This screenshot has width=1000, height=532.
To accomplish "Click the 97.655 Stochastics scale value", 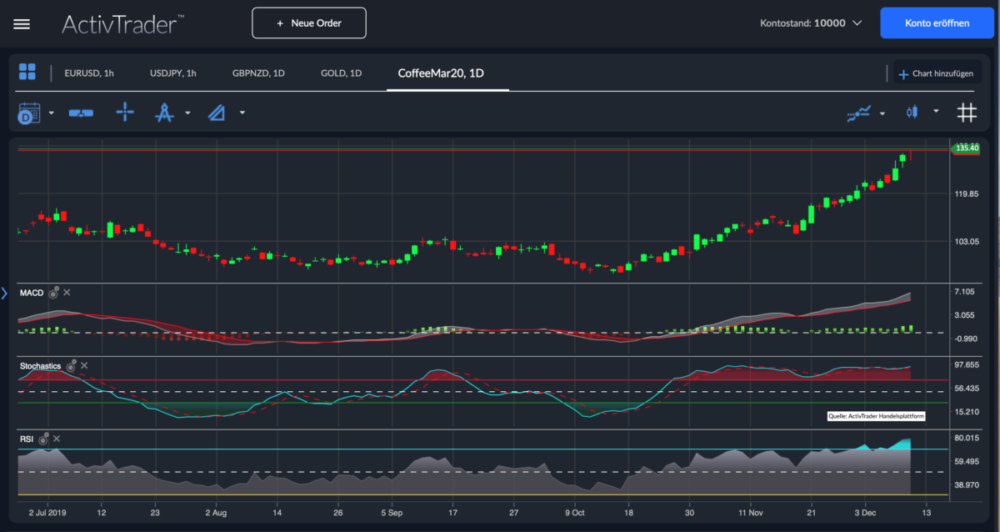I will tap(967, 365).
